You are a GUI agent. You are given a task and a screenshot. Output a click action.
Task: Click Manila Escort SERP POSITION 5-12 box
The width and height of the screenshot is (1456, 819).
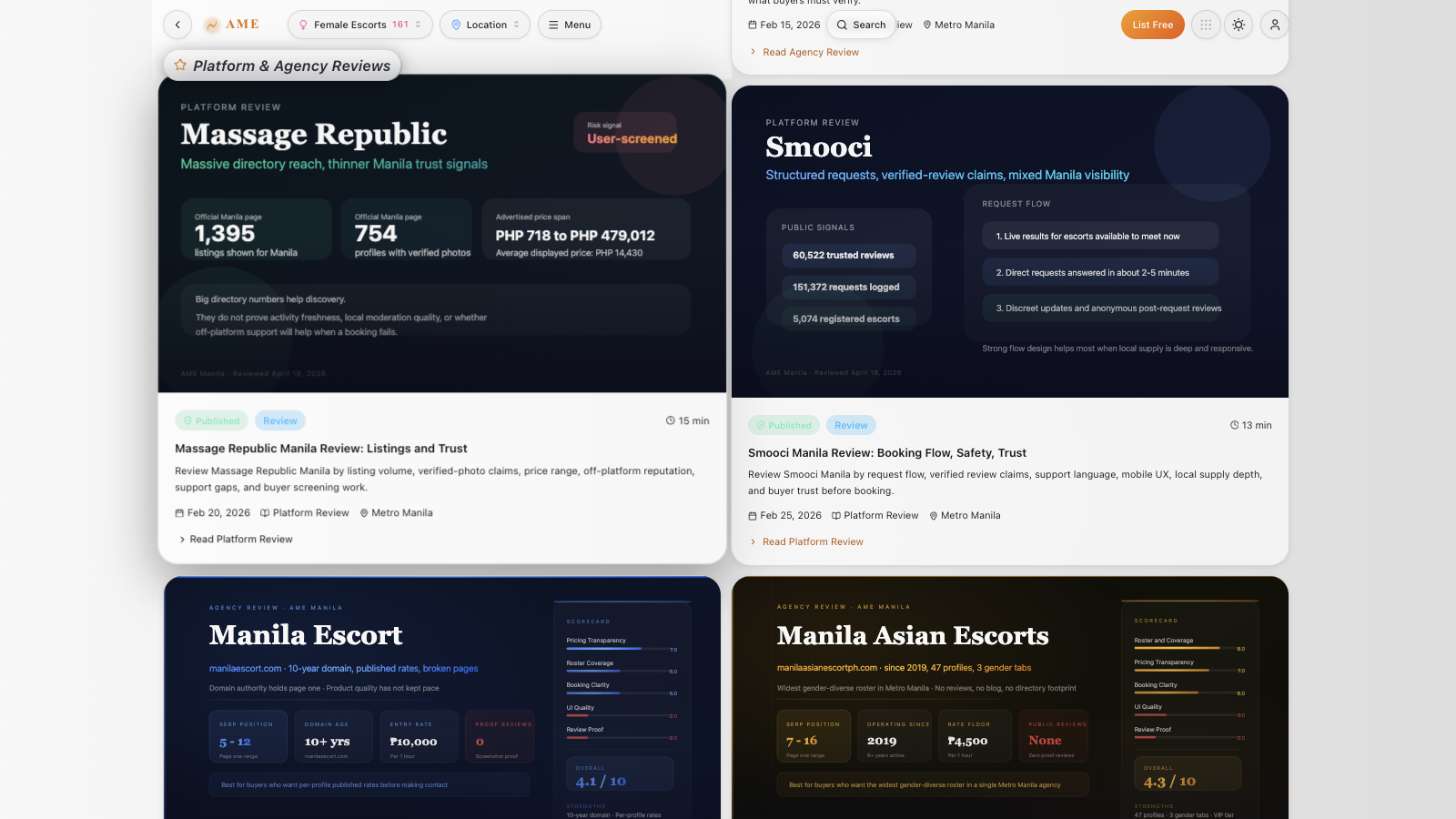tap(248, 737)
